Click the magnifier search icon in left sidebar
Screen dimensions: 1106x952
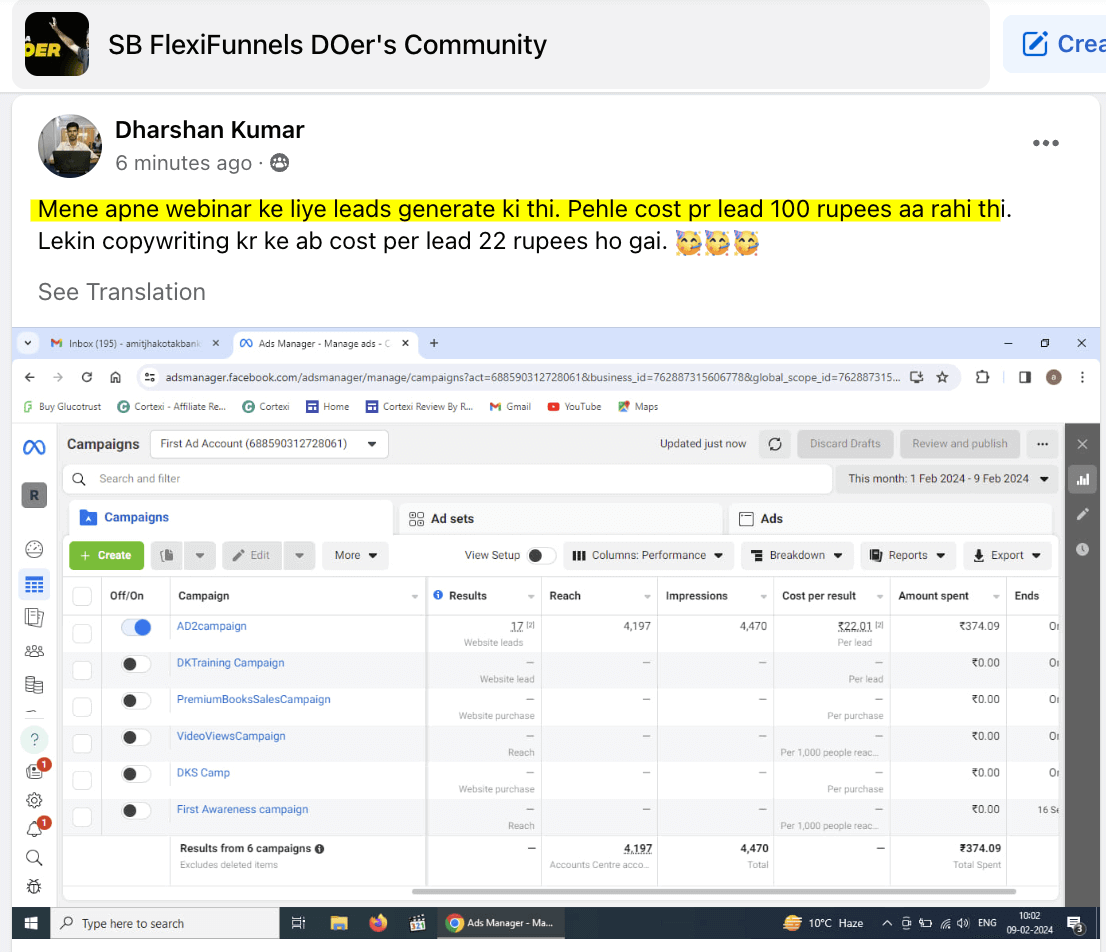(34, 857)
